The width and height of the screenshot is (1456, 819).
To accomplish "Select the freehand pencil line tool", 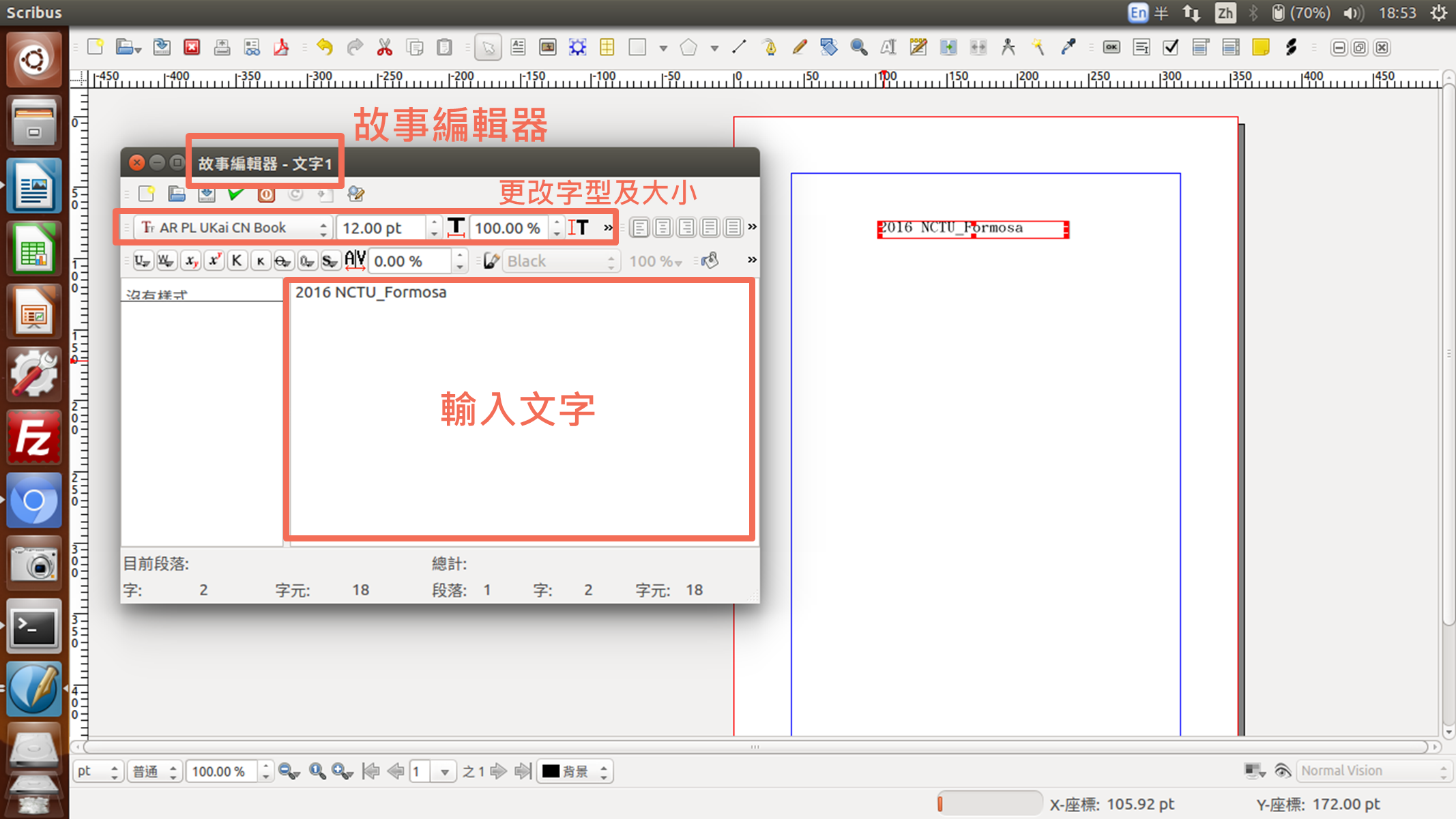I will tap(800, 47).
